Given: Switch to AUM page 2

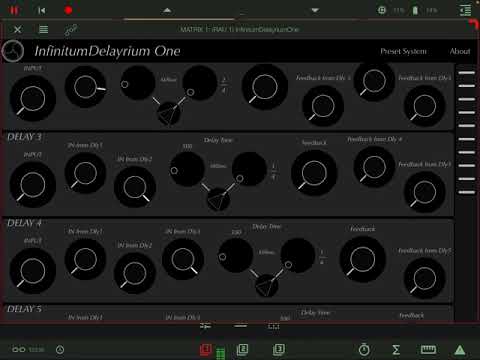Looking at the screenshot, I should coord(242,349).
